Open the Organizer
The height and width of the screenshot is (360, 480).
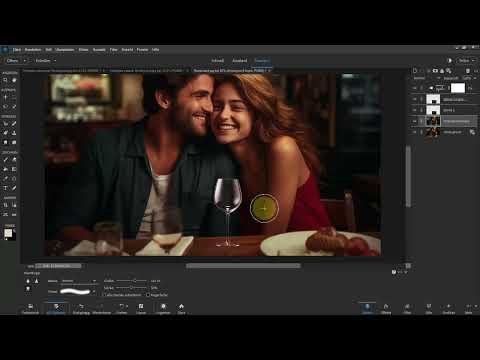(163, 308)
